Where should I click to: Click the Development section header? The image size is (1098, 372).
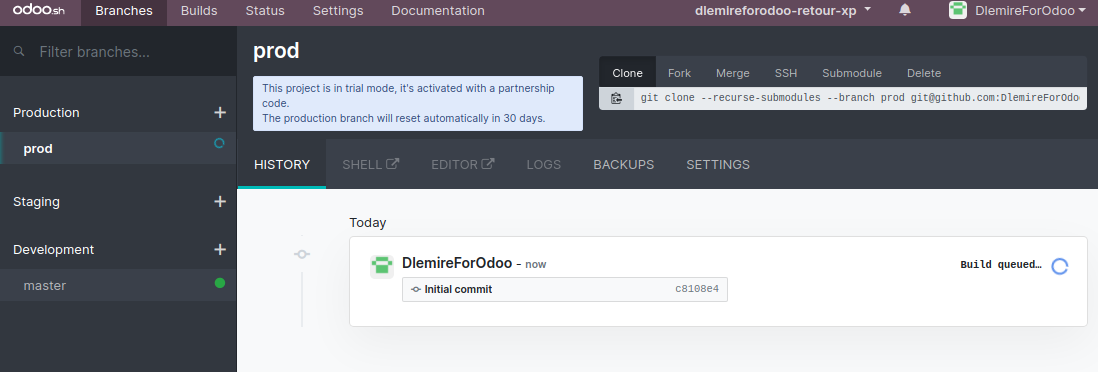[x=53, y=249]
